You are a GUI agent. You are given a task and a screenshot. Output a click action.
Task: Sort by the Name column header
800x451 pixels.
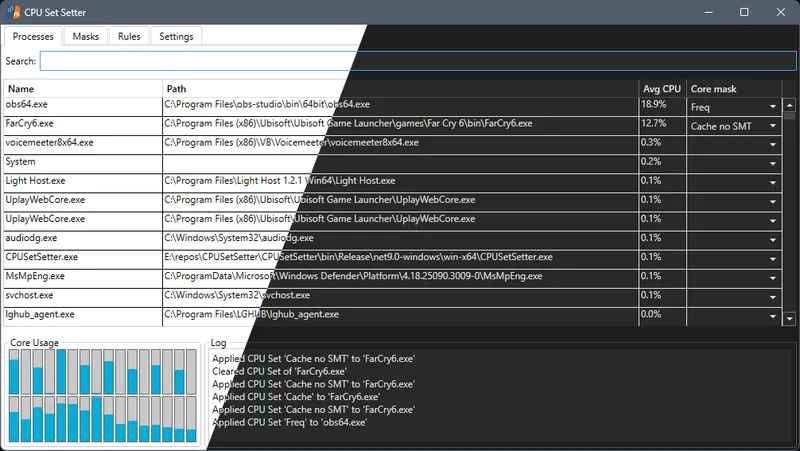[83, 89]
